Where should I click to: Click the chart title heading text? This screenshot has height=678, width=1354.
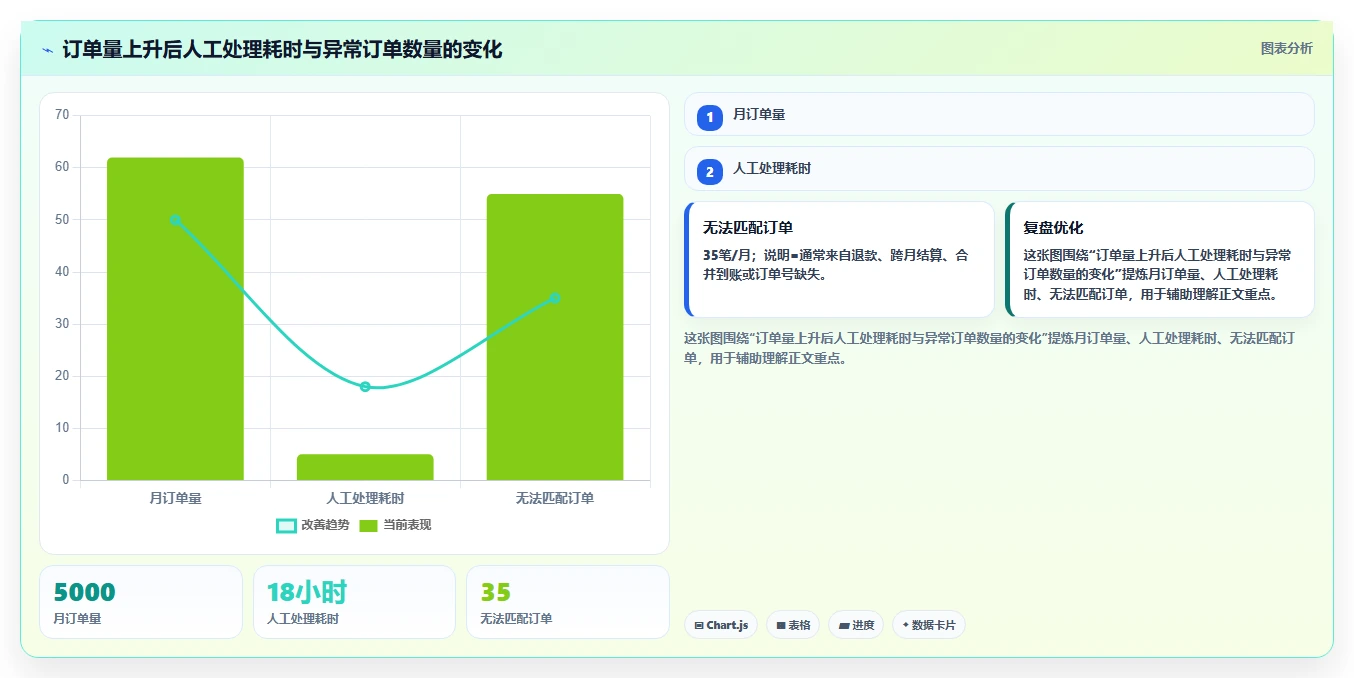click(282, 49)
